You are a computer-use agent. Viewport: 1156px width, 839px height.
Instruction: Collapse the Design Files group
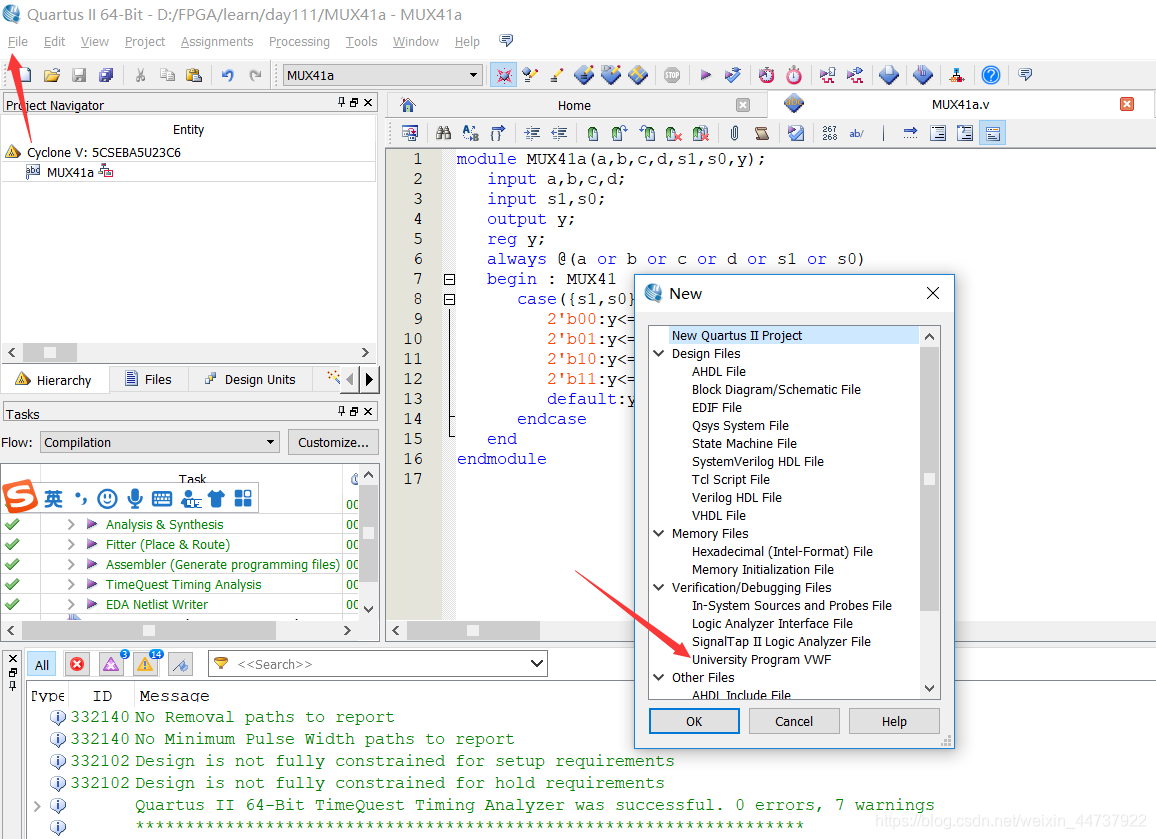click(x=659, y=353)
